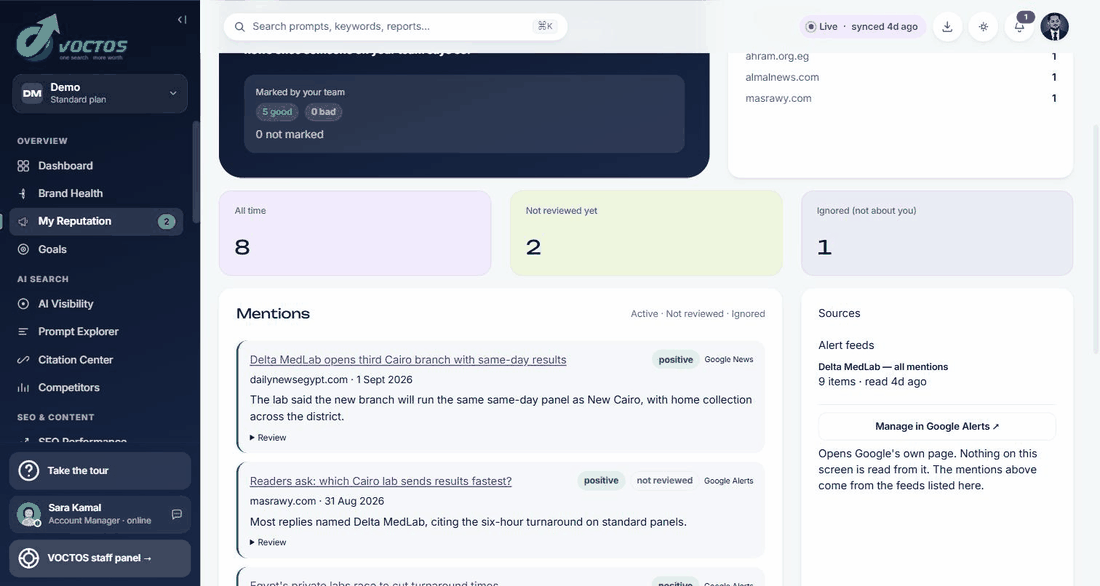
Task: Click the question mark tour icon
Action: [x=29, y=471]
